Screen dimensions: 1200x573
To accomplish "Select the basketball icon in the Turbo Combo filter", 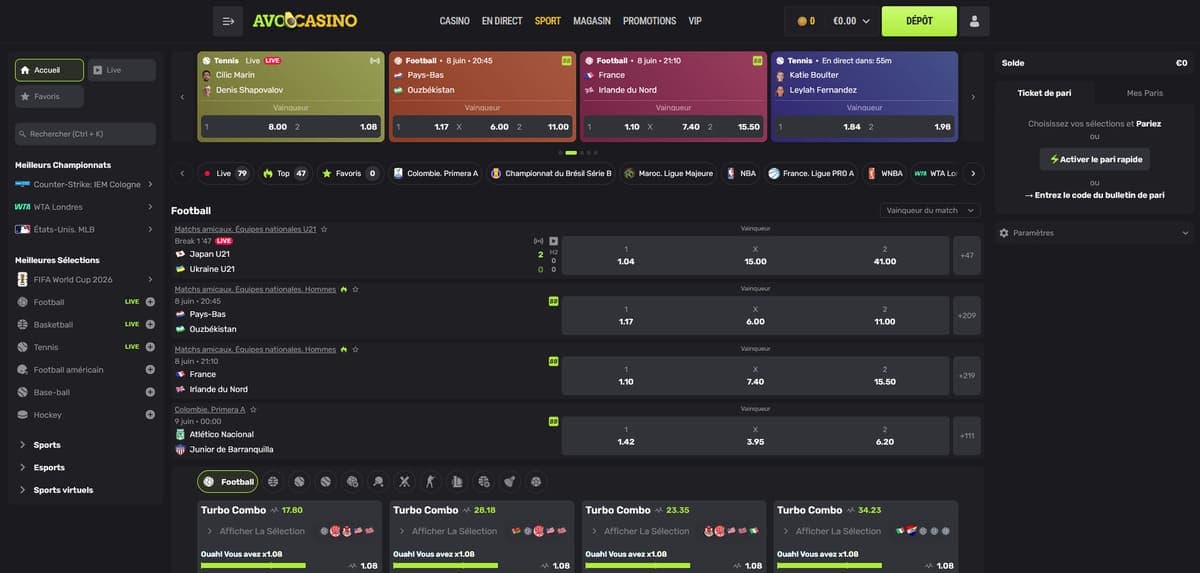I will (x=273, y=482).
